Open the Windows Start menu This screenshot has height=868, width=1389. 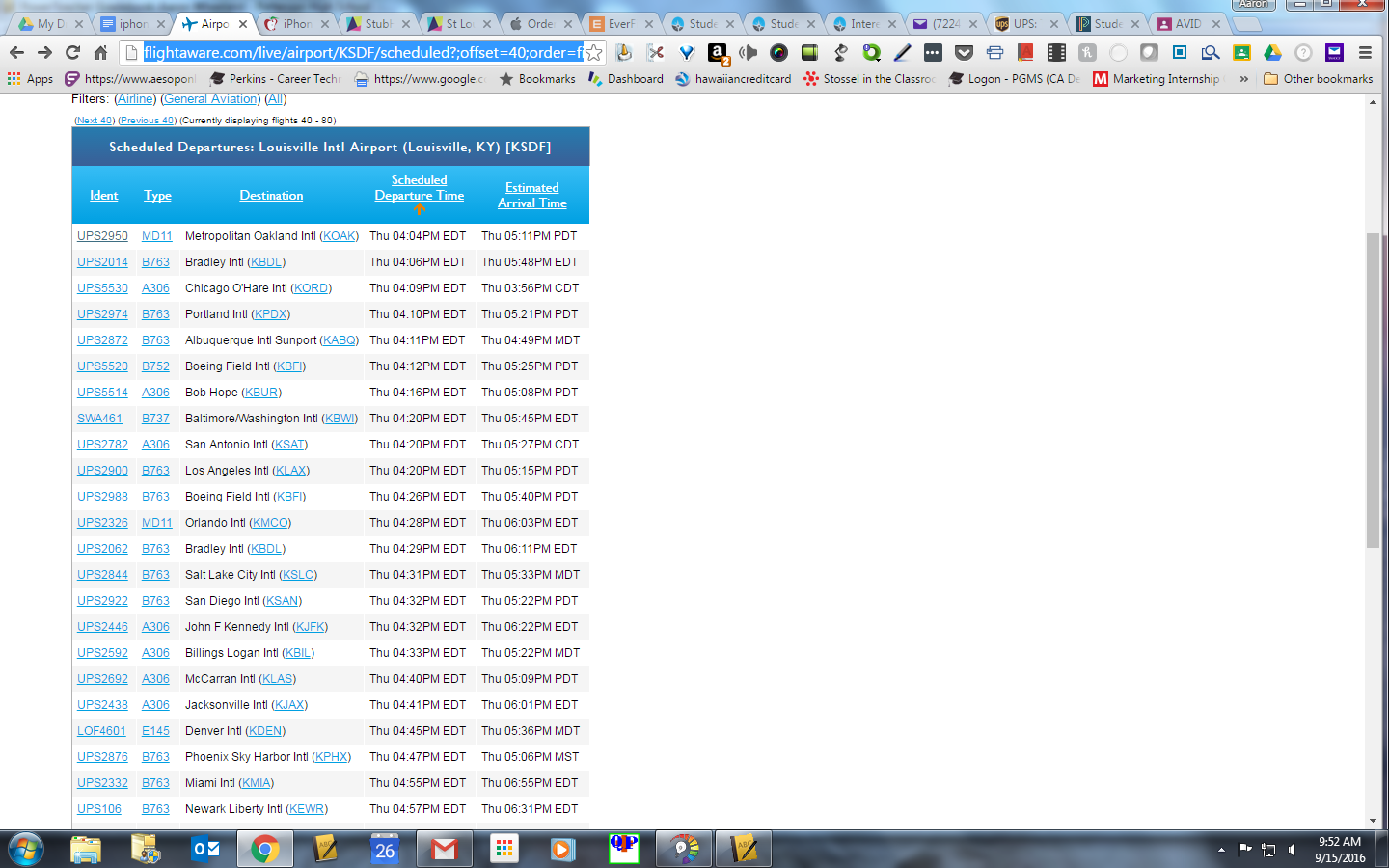(26, 850)
